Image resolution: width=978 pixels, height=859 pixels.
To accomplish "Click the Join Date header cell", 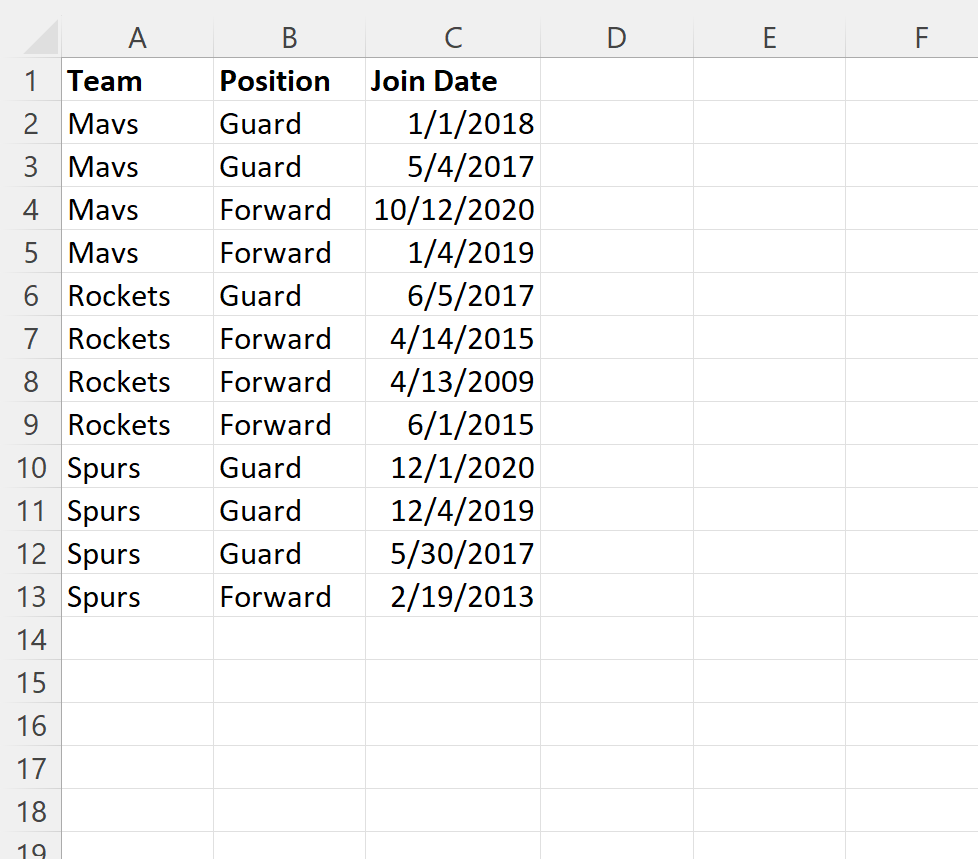I will [x=453, y=80].
